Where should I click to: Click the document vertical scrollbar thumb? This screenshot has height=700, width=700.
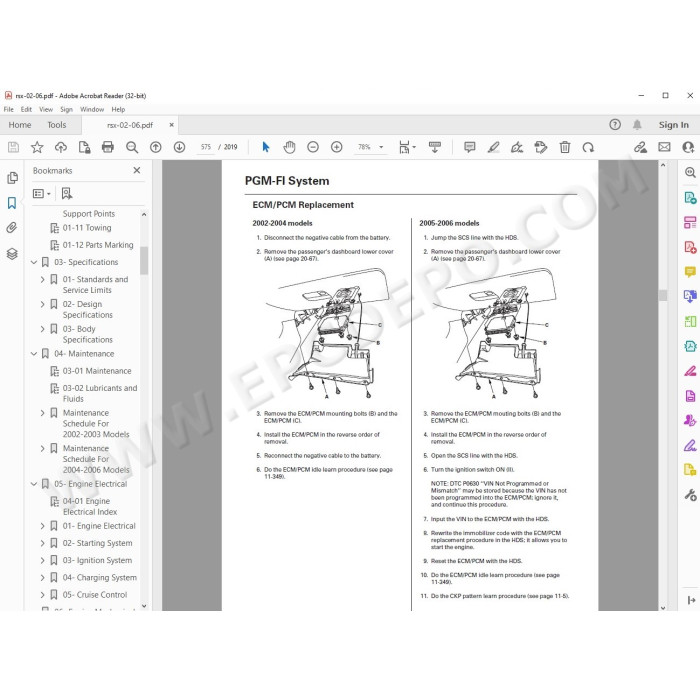click(663, 295)
